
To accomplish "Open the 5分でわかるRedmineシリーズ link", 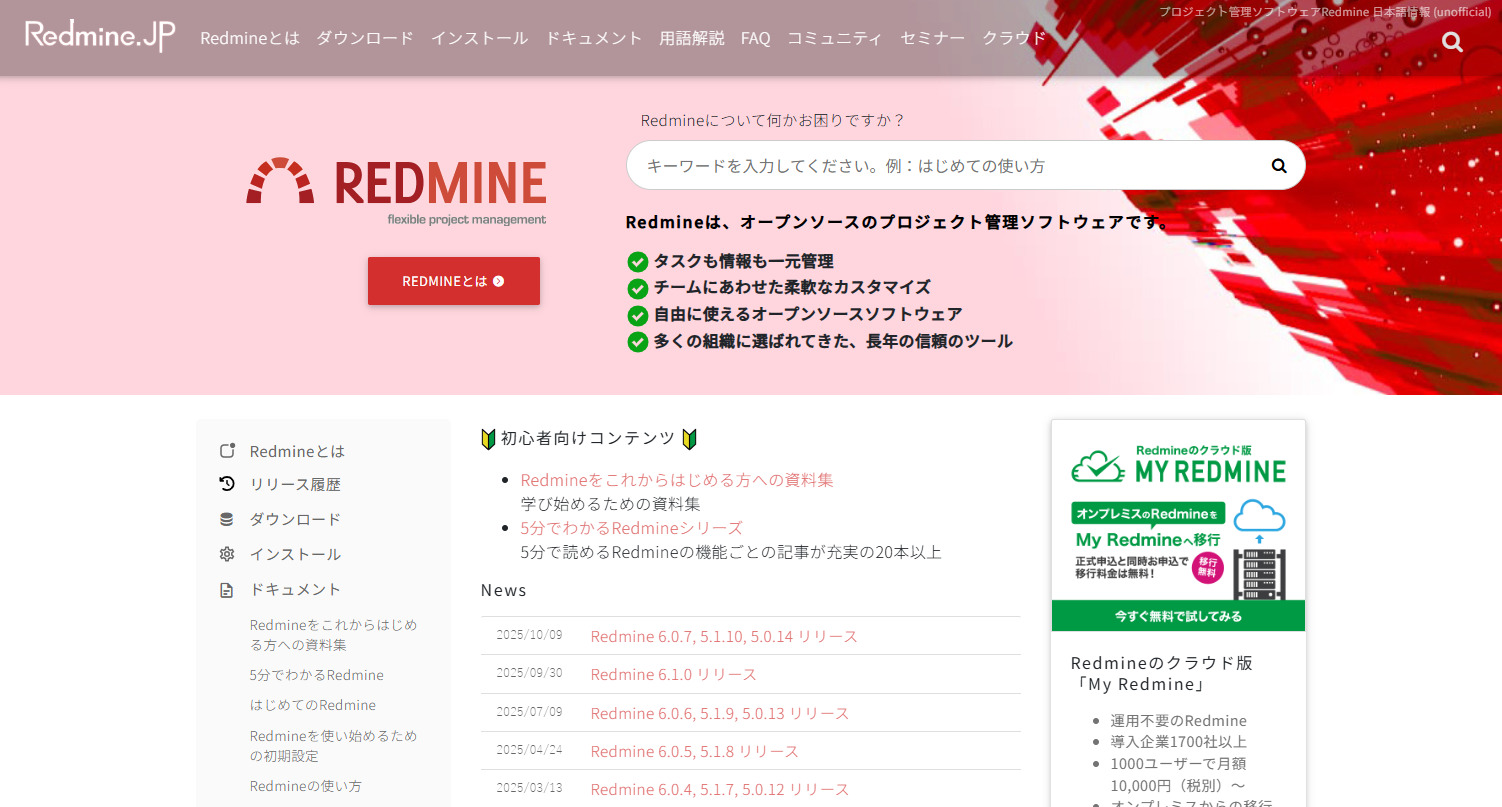I will pos(631,528).
